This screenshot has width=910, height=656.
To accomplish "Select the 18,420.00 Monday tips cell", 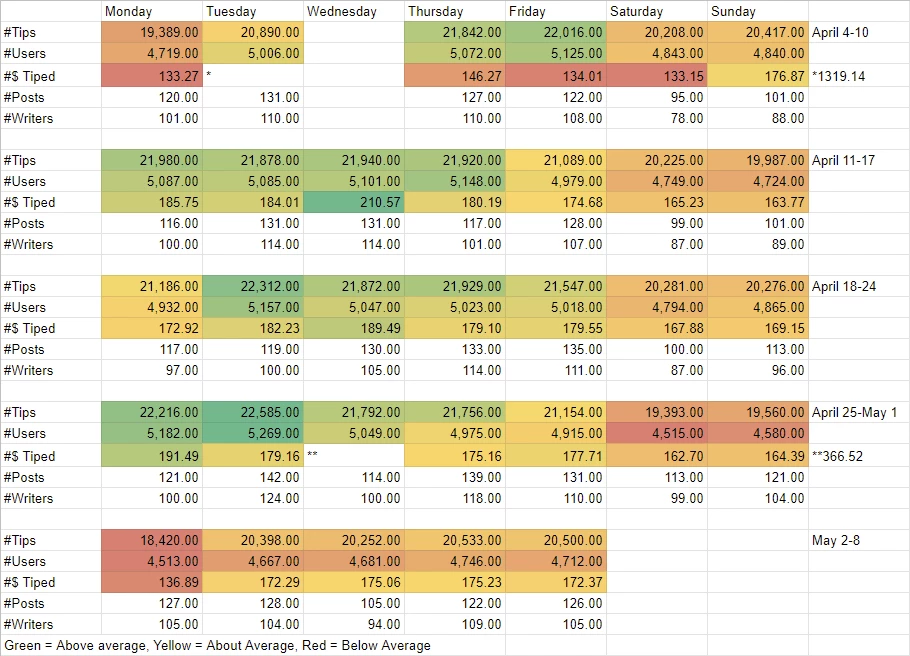I will point(151,540).
